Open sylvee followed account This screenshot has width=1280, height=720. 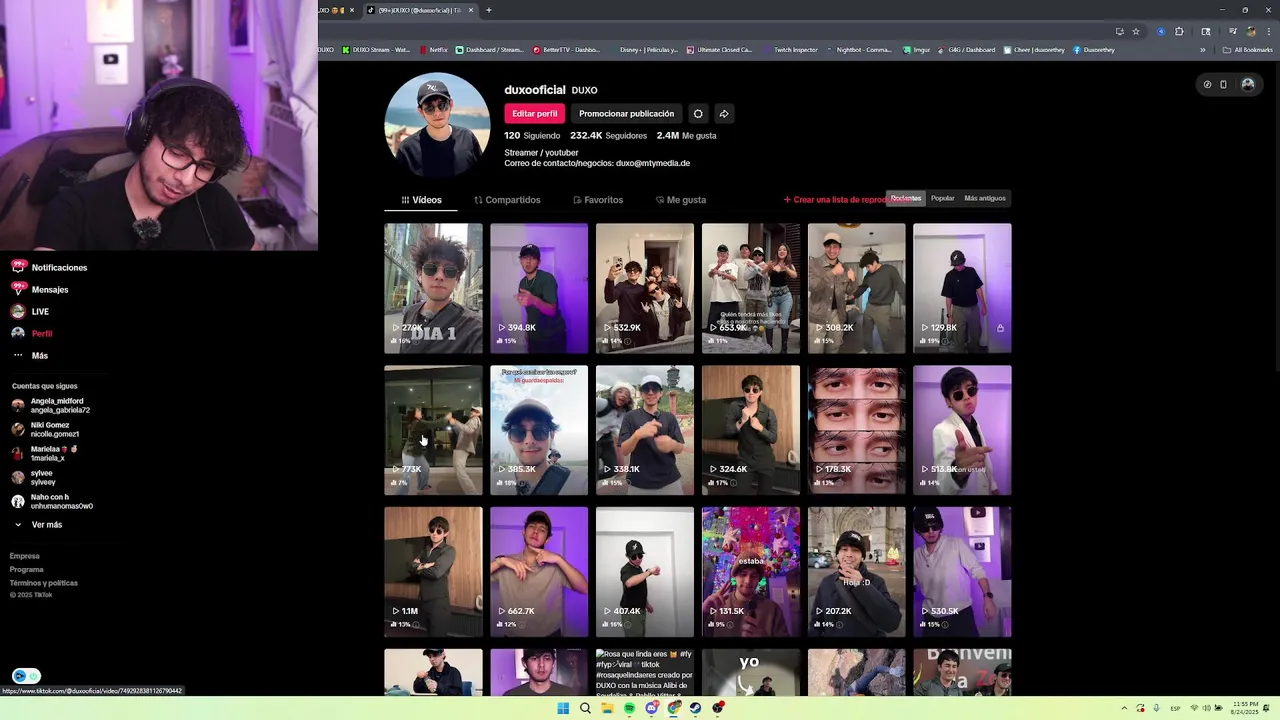pyautogui.click(x=34, y=478)
